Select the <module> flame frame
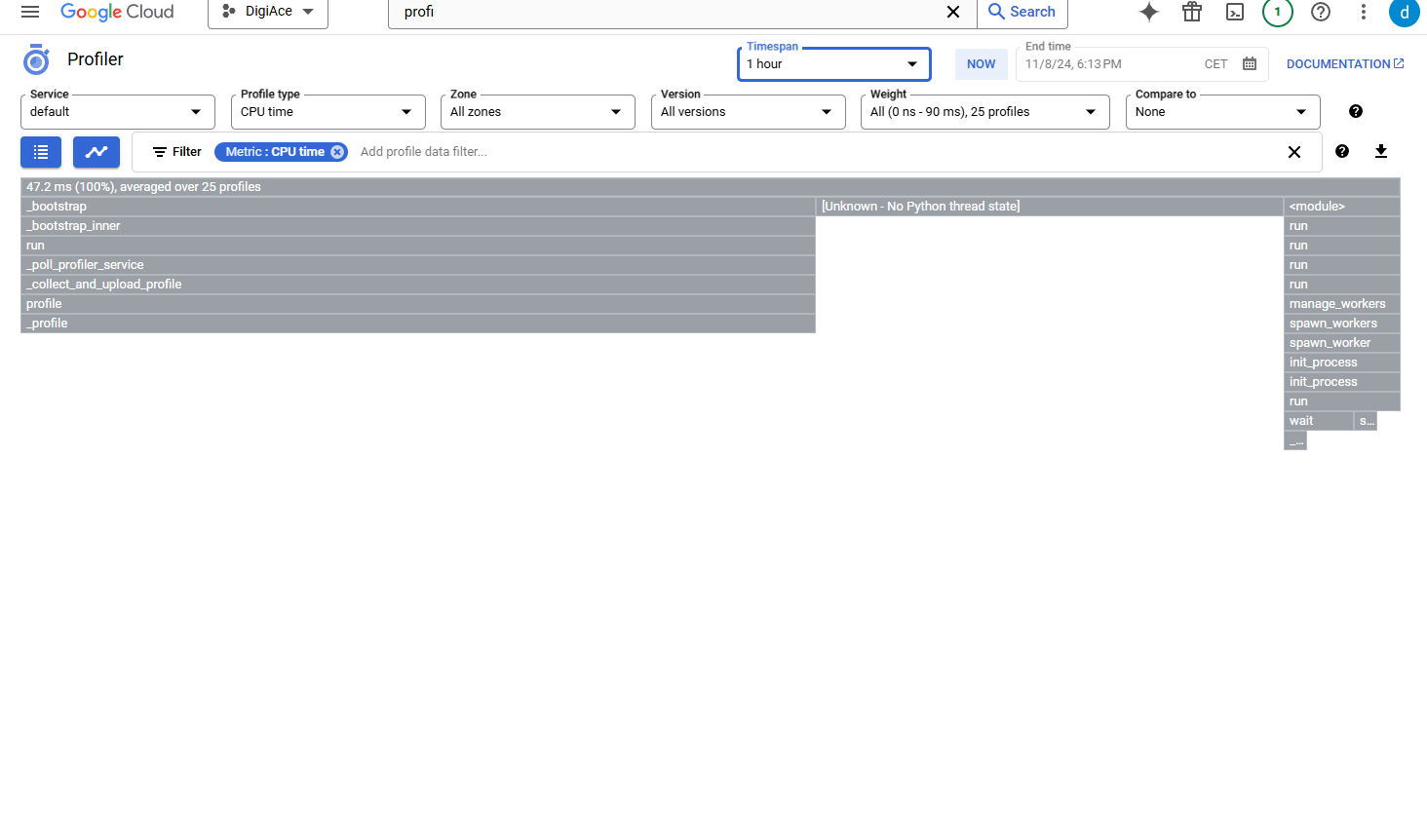The width and height of the screenshot is (1427, 840). (x=1342, y=207)
